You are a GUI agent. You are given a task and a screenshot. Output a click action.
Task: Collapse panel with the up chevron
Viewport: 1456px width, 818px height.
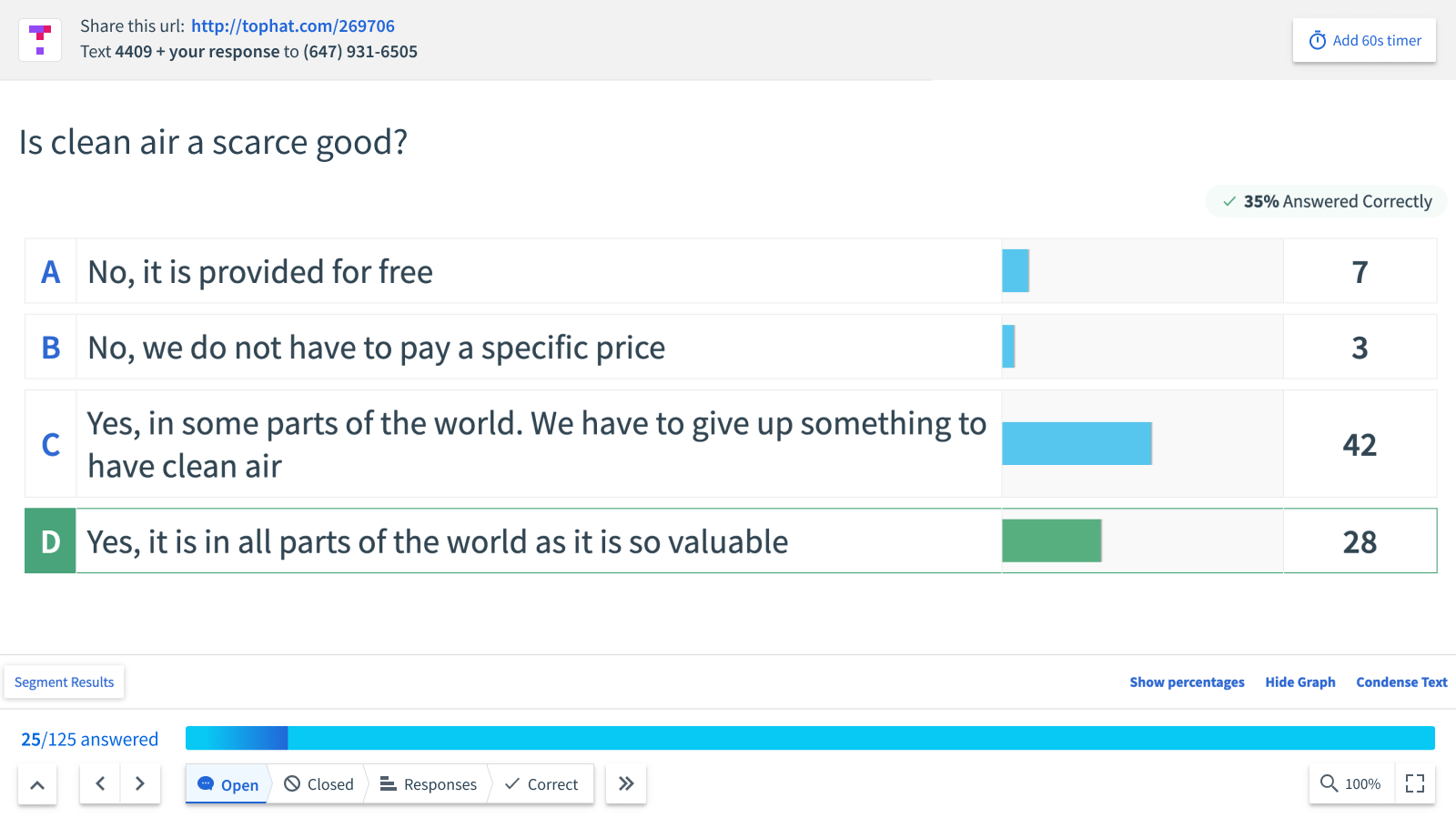tap(37, 784)
